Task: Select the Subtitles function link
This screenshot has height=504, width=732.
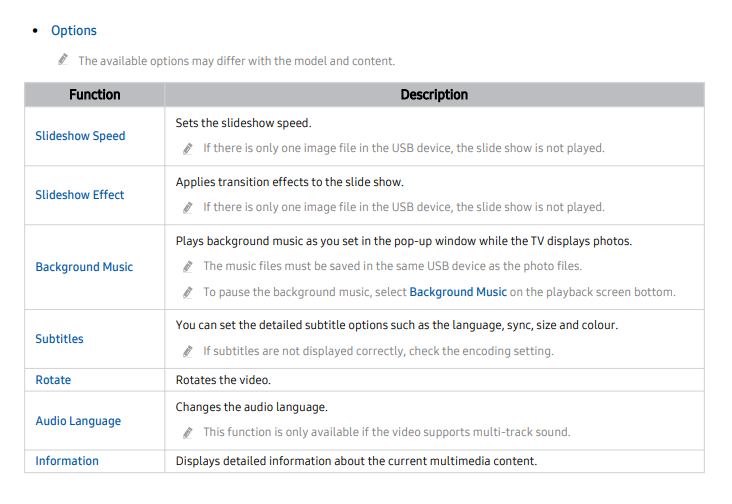Action: coord(59,339)
